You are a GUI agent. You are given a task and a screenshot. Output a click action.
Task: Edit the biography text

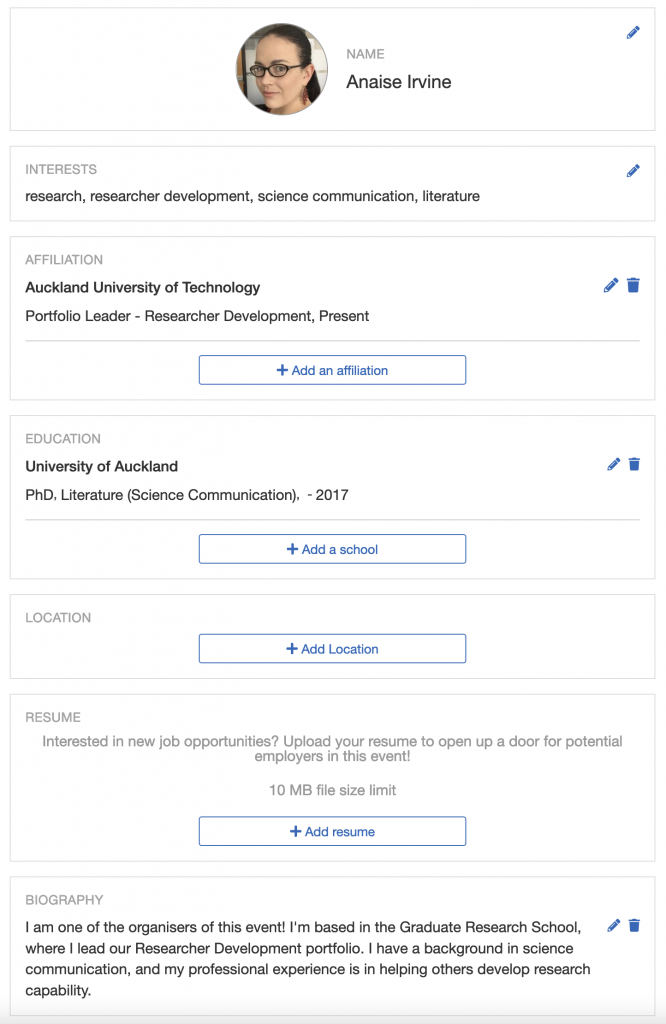pyautogui.click(x=613, y=925)
